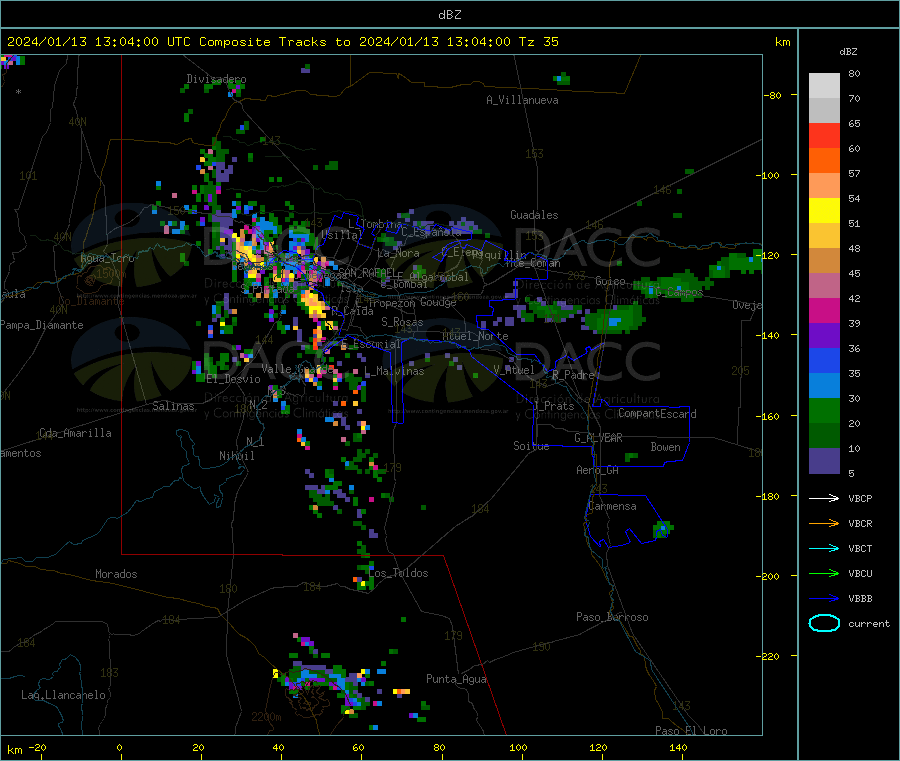900x761 pixels.
Task: Click the Nihuil place label
Action: (236, 456)
